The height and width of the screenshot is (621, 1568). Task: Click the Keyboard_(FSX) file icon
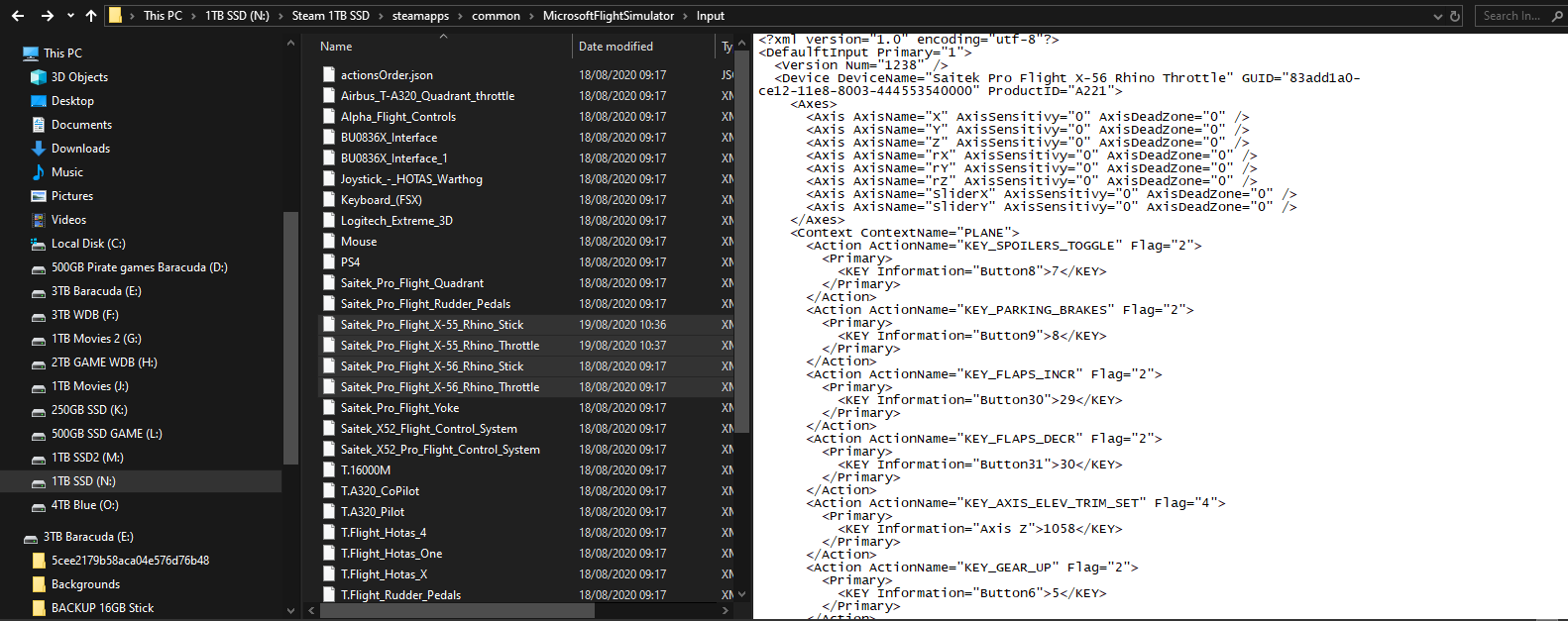(x=329, y=200)
